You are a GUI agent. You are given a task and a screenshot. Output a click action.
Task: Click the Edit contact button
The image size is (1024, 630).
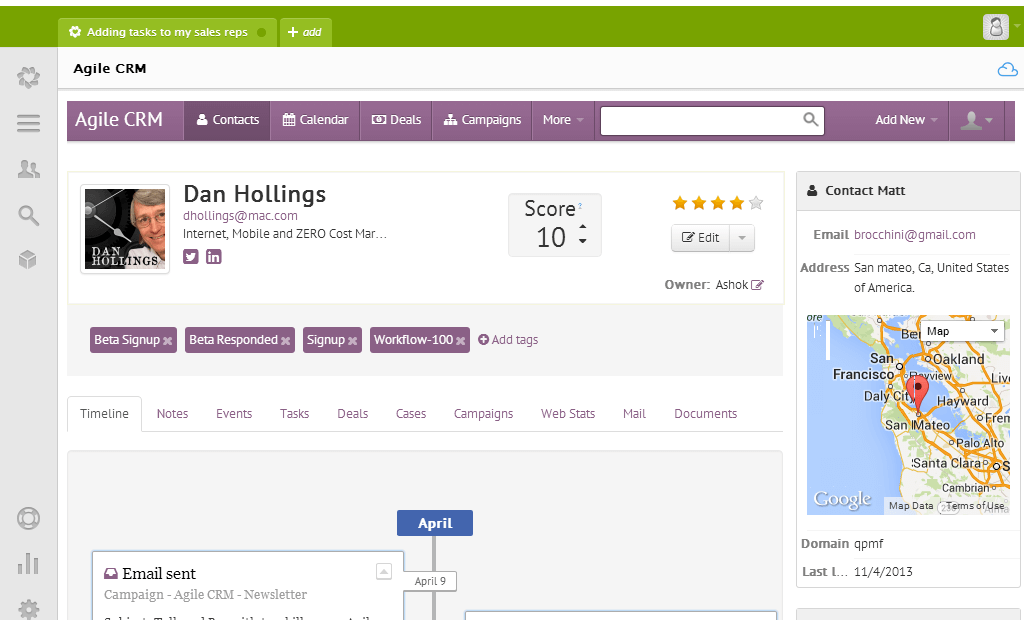pyautogui.click(x=701, y=238)
